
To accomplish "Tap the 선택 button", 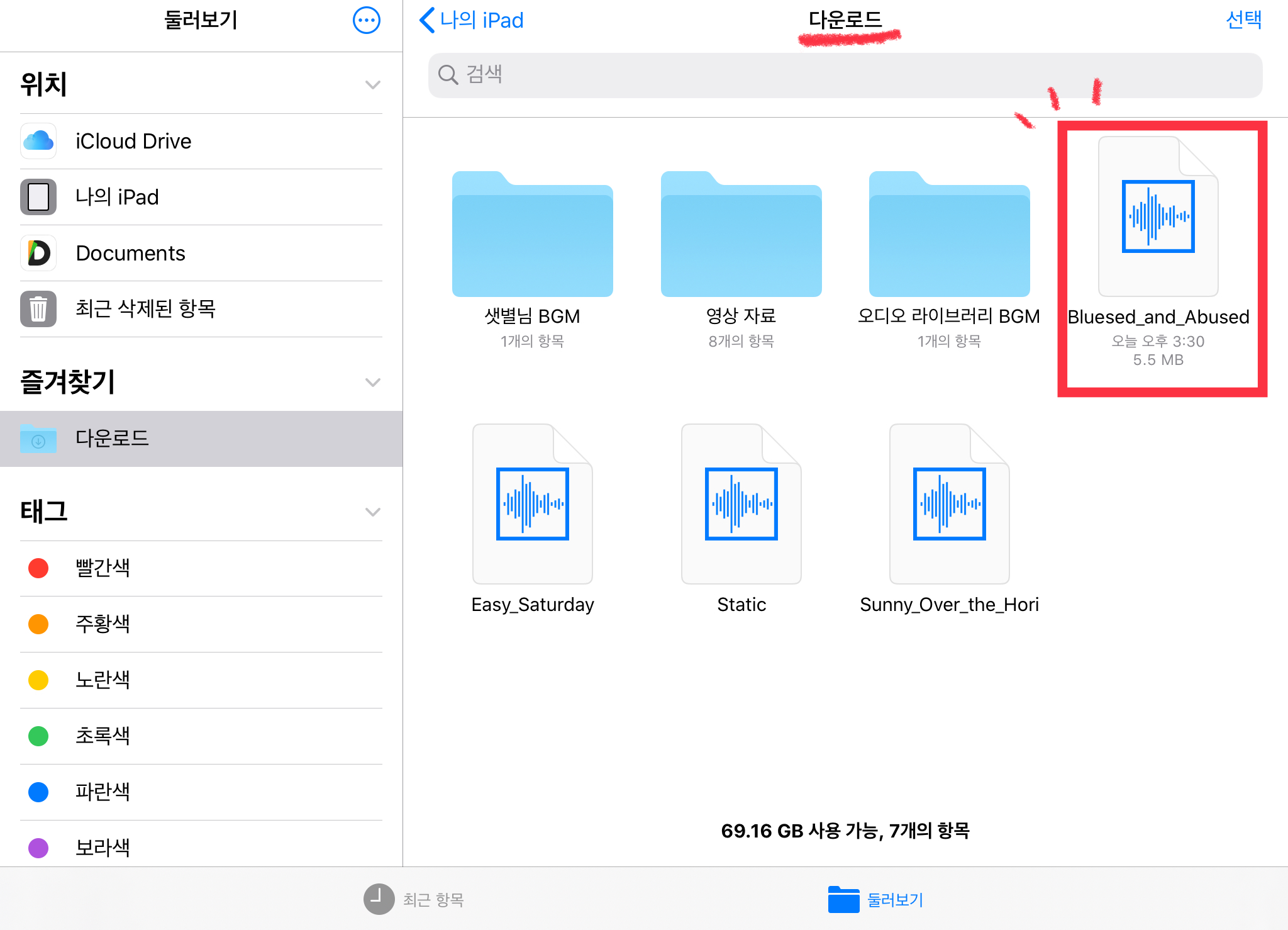I will 1243,20.
